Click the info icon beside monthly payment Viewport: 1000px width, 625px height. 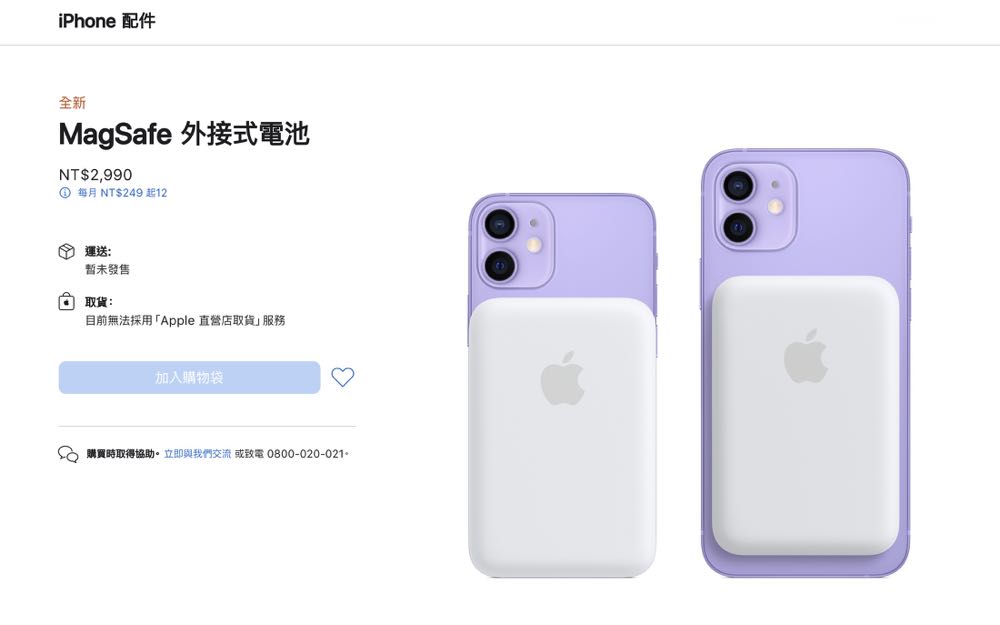[64, 193]
